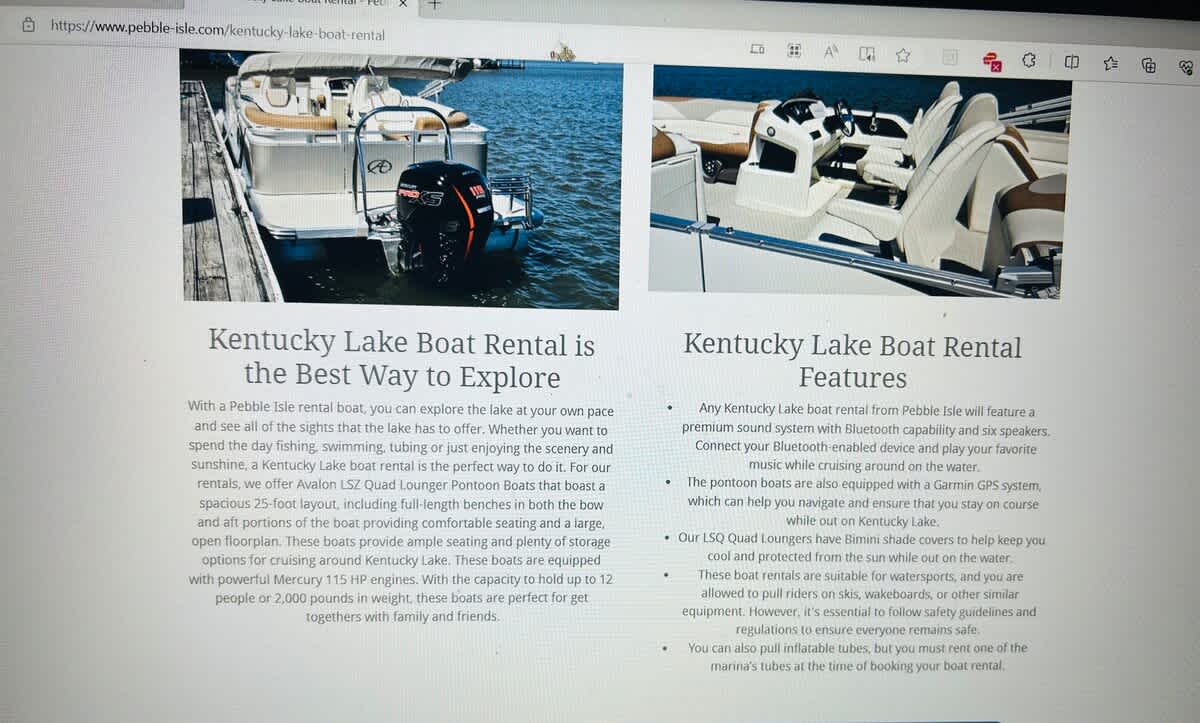Click the lock site-info icon beside the URL
Image resolution: width=1200 pixels, height=723 pixels.
point(28,24)
